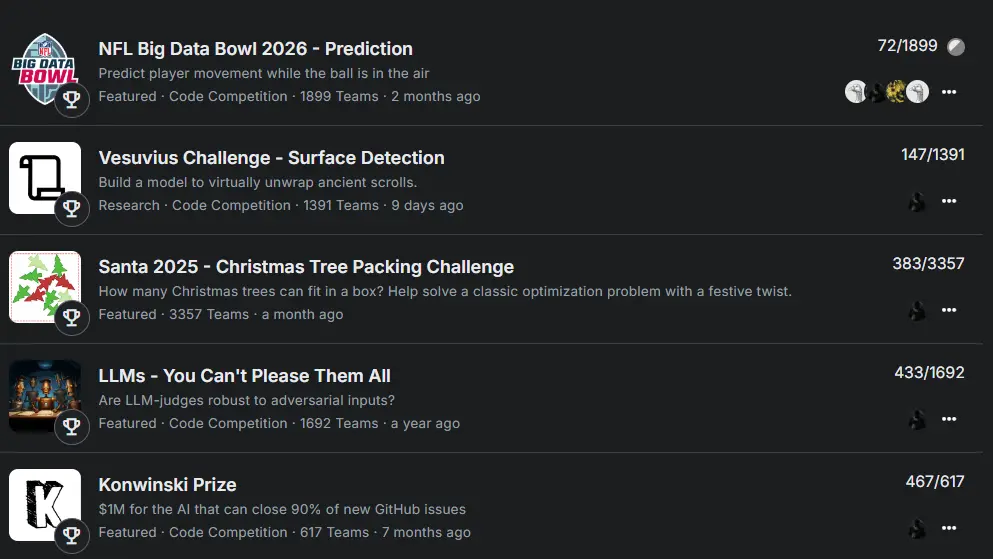Open NFL Big Data Bowl 2026 - Prediction title

pyautogui.click(x=255, y=49)
